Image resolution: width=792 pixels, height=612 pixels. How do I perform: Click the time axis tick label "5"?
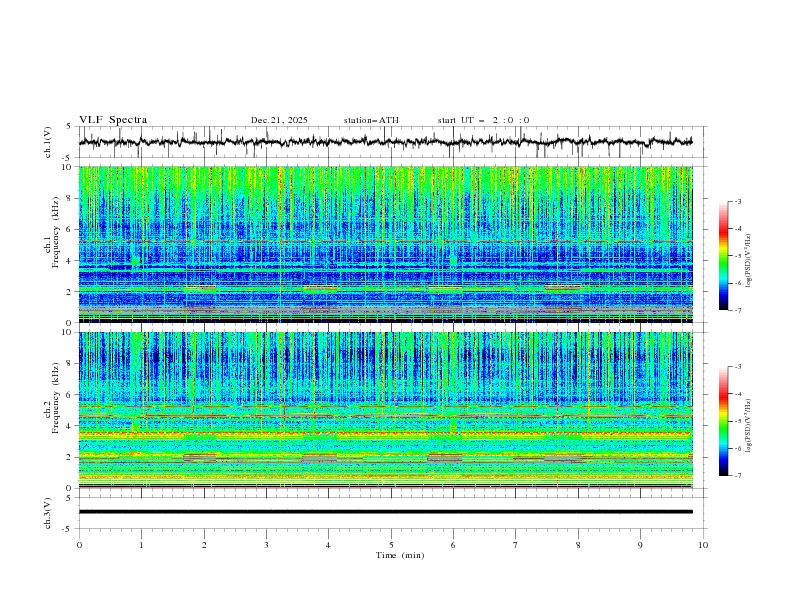391,545
